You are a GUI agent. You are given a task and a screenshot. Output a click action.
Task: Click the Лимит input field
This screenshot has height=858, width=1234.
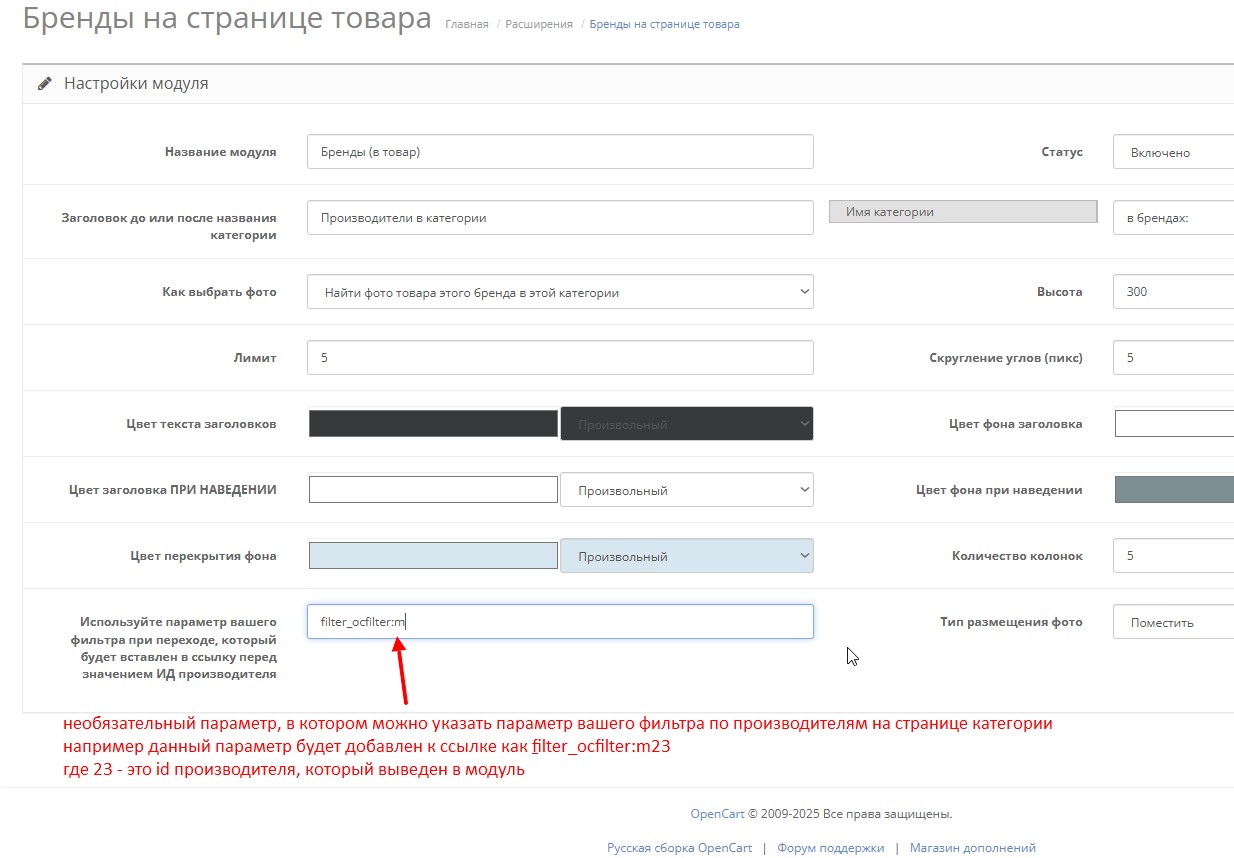click(x=560, y=357)
